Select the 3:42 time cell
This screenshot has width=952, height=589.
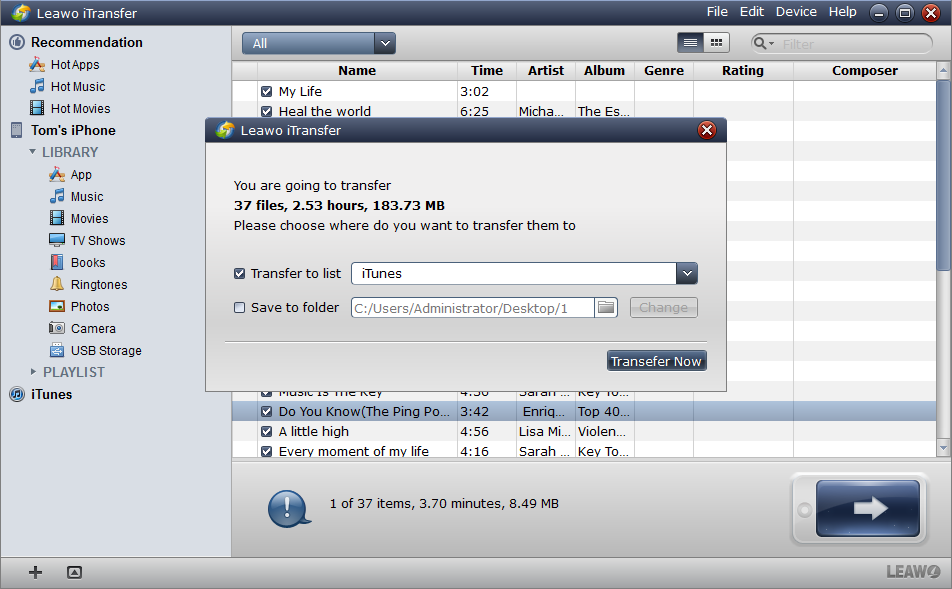487,411
